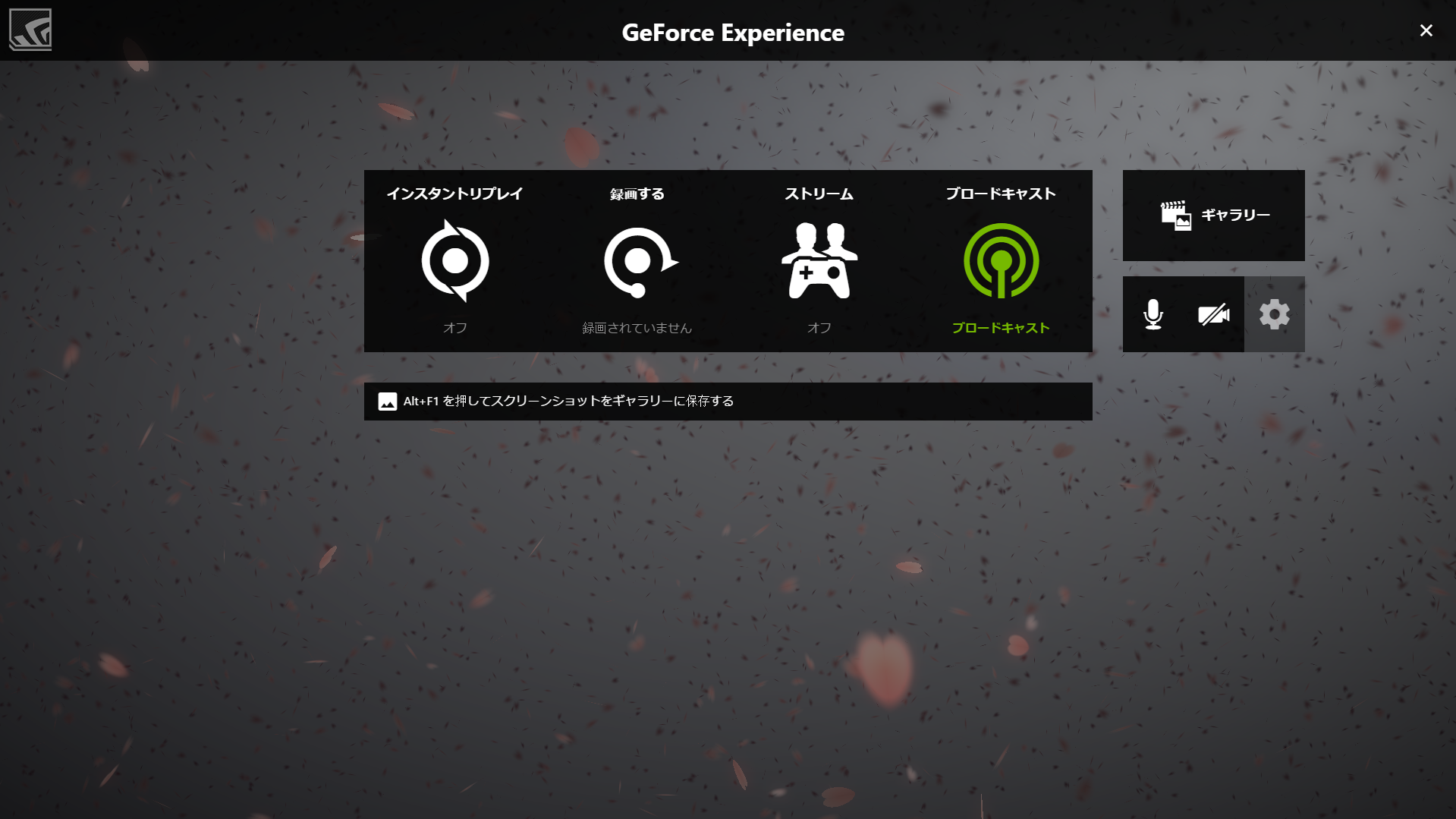Close the GeForce Experience overlay

point(1426,30)
